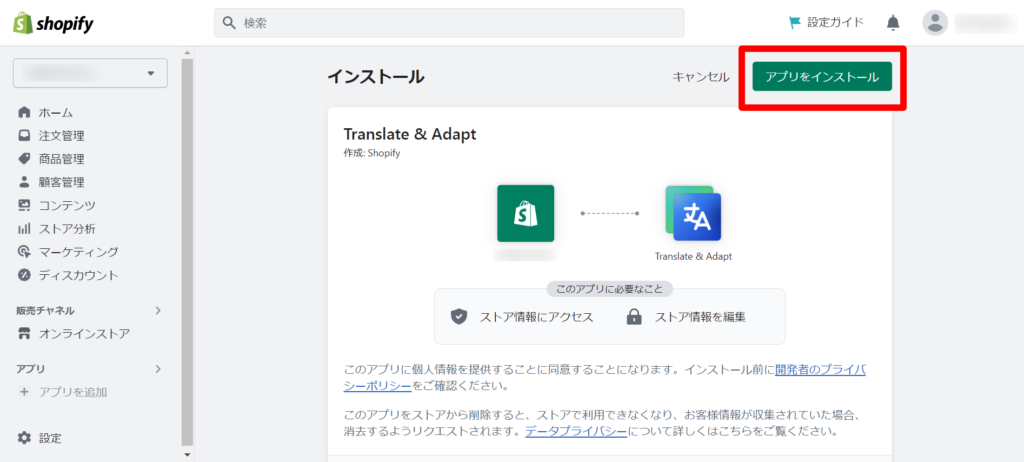Open the store selector dropdown
Screen dimensions: 1024x462
tap(90, 73)
